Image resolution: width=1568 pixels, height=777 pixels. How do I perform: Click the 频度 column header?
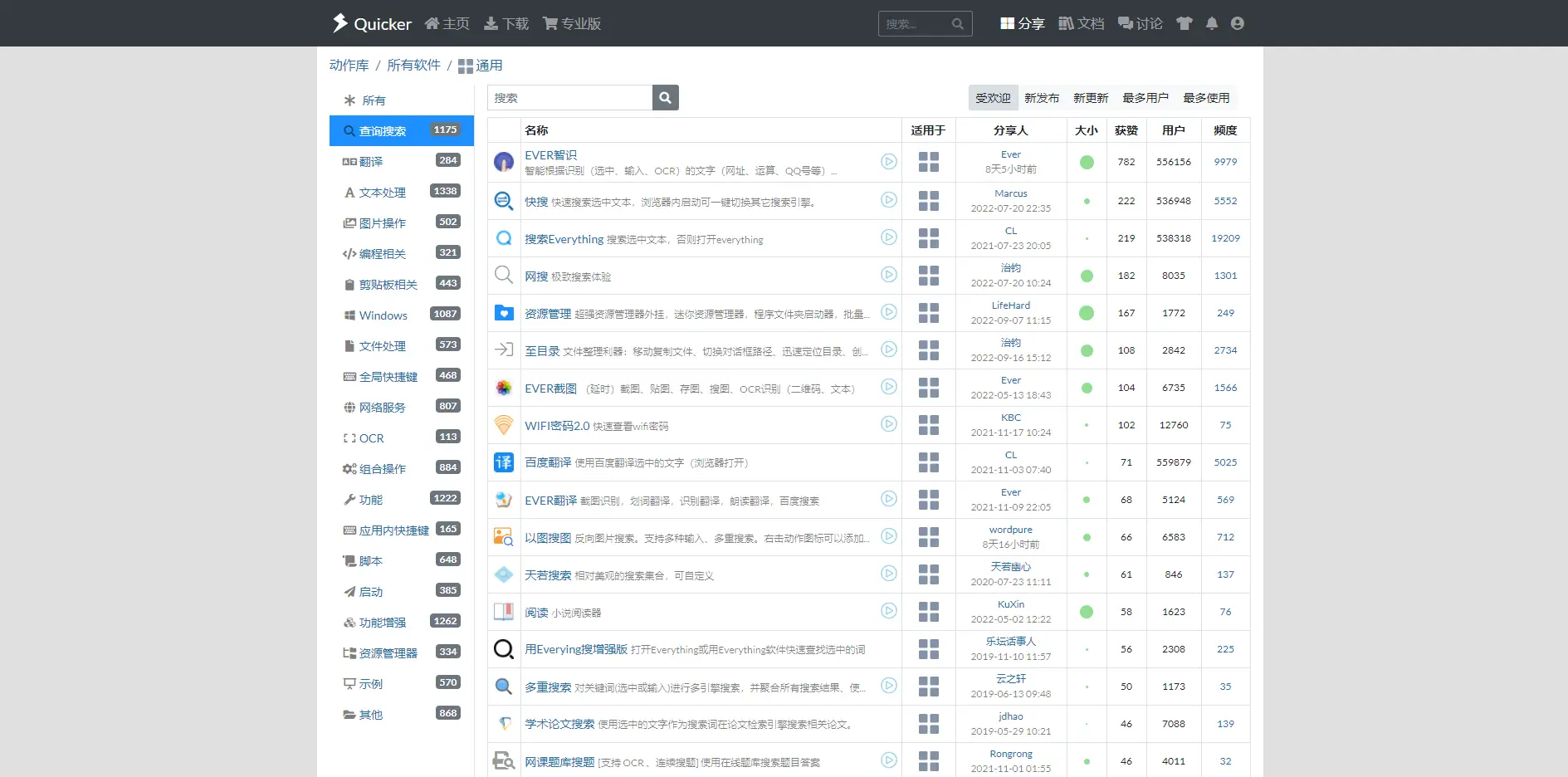coord(1225,130)
